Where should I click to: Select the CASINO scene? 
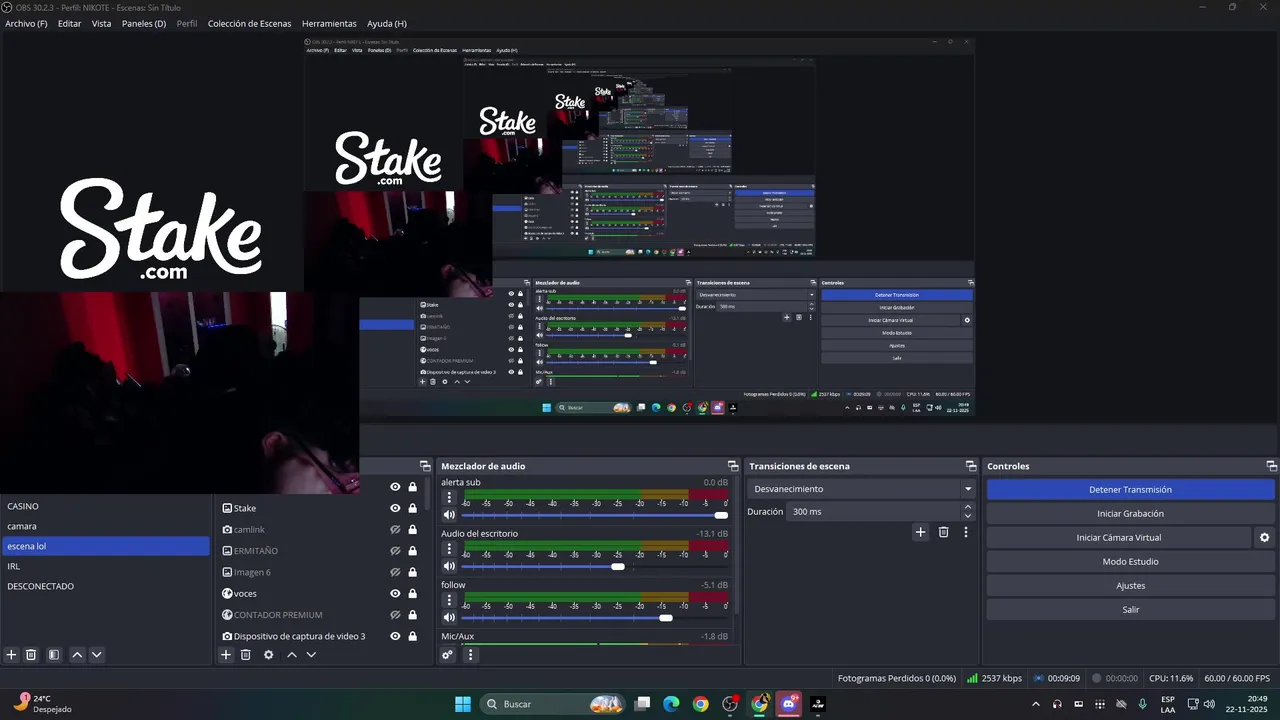tap(105, 506)
